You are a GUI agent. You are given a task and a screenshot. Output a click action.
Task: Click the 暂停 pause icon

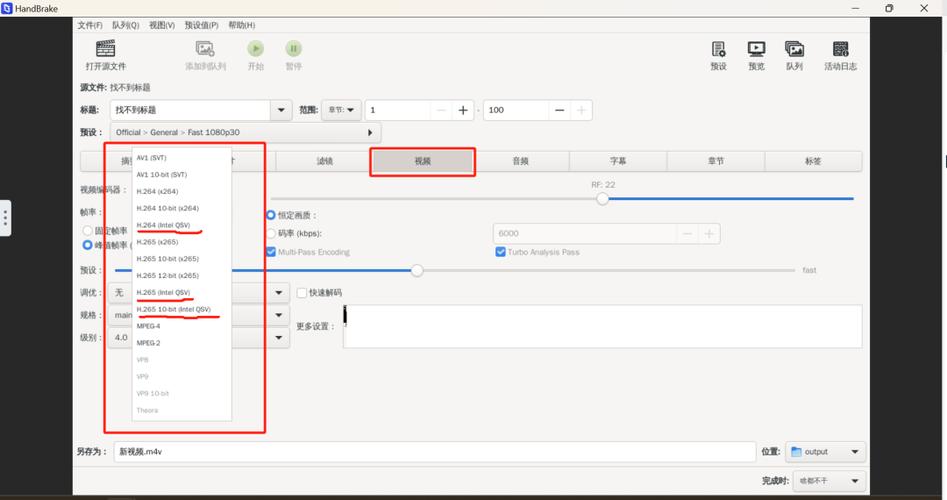click(294, 48)
